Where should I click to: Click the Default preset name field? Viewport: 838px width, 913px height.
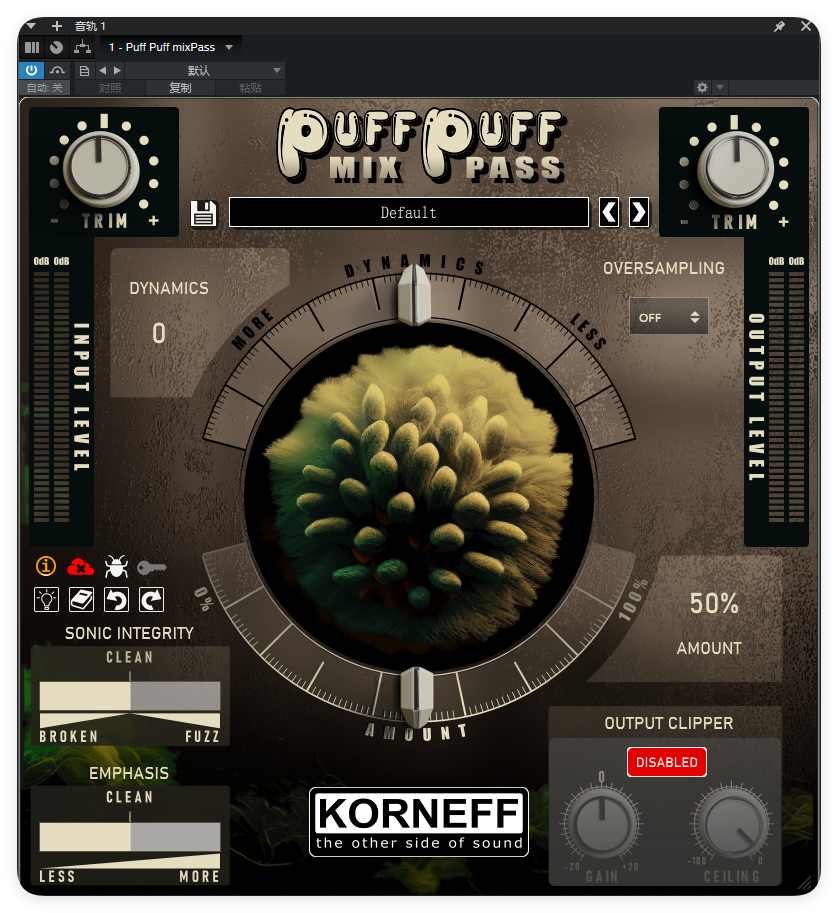409,213
